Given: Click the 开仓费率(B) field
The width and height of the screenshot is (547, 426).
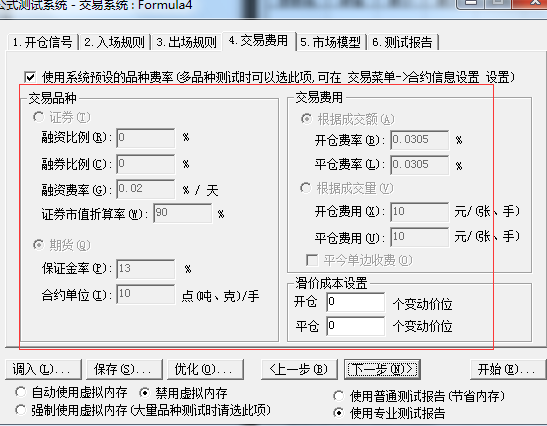Looking at the screenshot, I should pyautogui.click(x=420, y=140).
